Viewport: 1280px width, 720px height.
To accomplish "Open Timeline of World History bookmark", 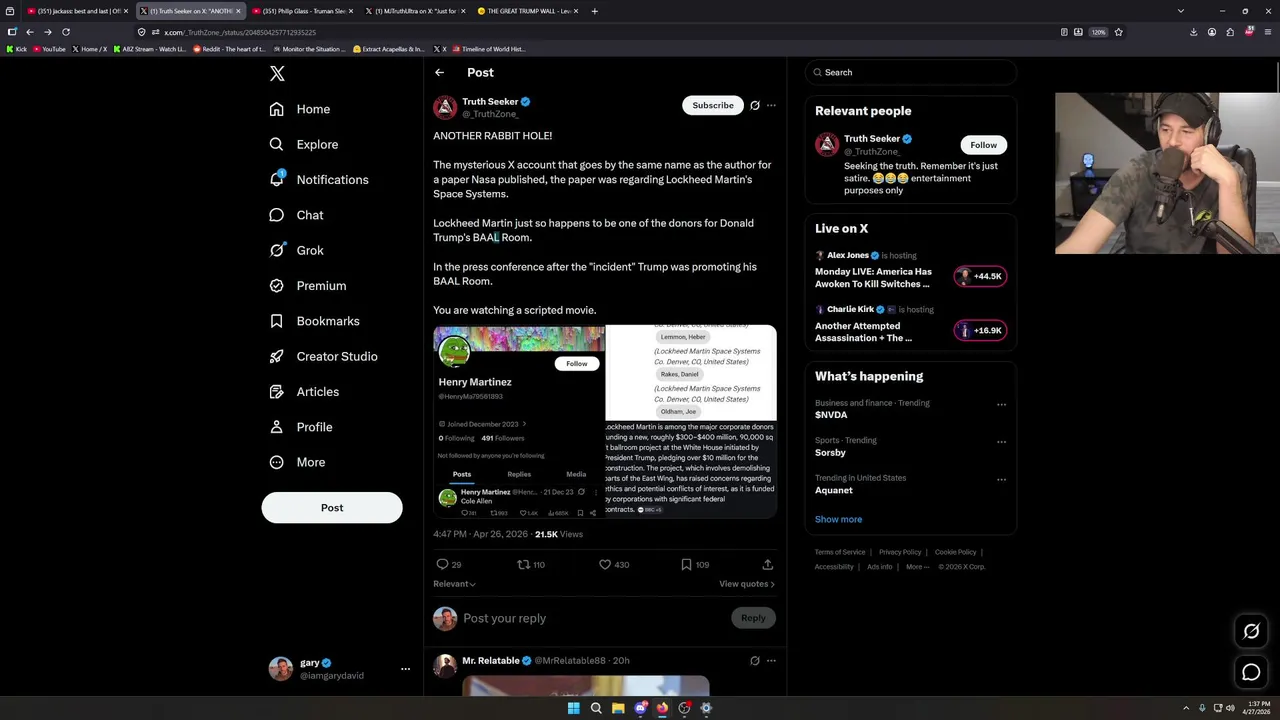I will (488, 49).
